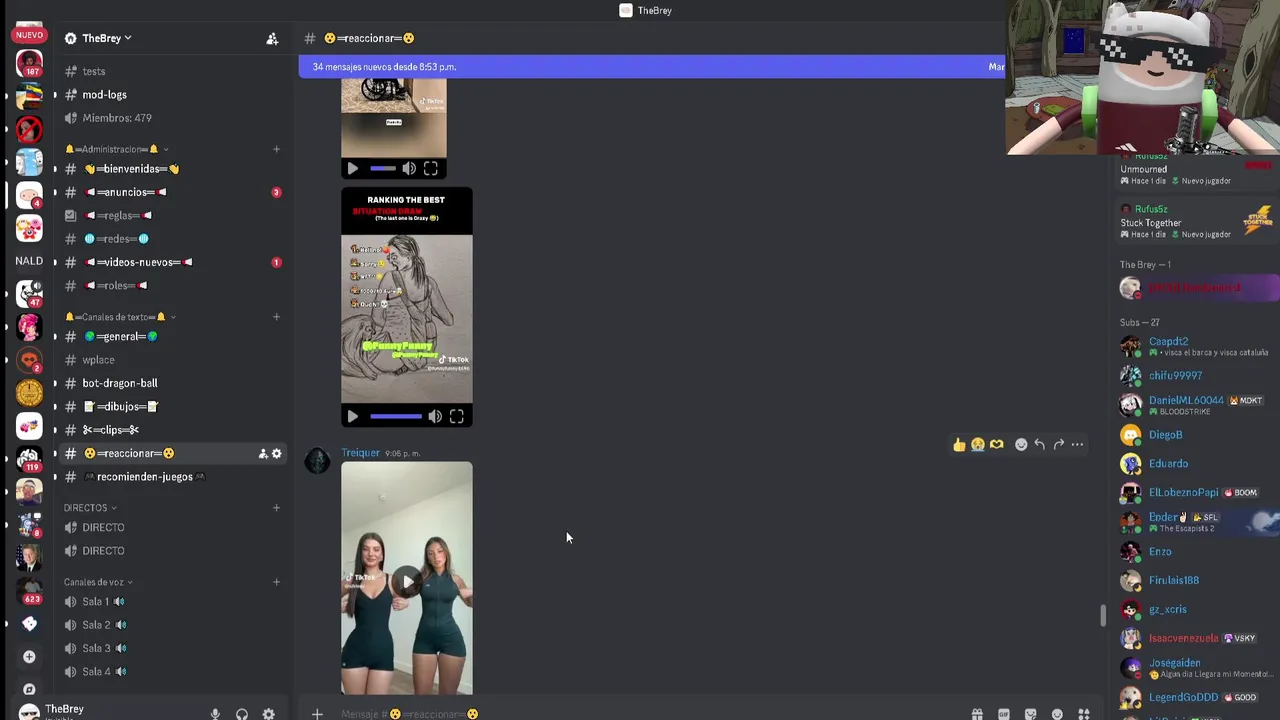Click the chat scrollbar thumb
Image resolution: width=1280 pixels, height=720 pixels.
pyautogui.click(x=1103, y=615)
